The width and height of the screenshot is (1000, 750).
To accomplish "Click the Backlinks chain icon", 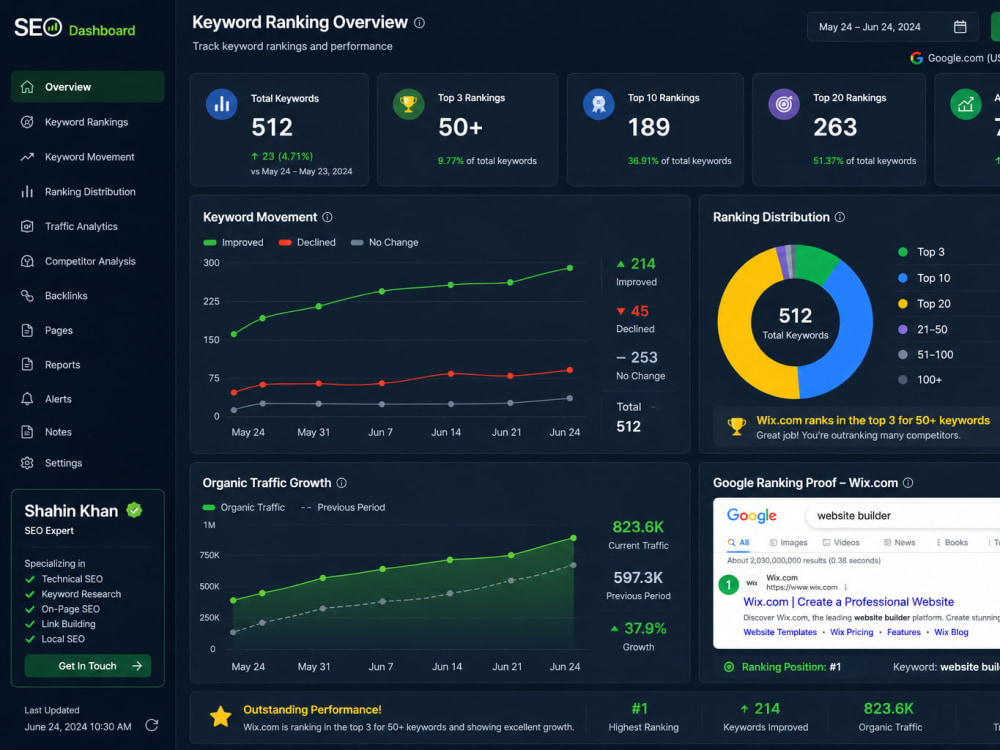I will (x=27, y=295).
